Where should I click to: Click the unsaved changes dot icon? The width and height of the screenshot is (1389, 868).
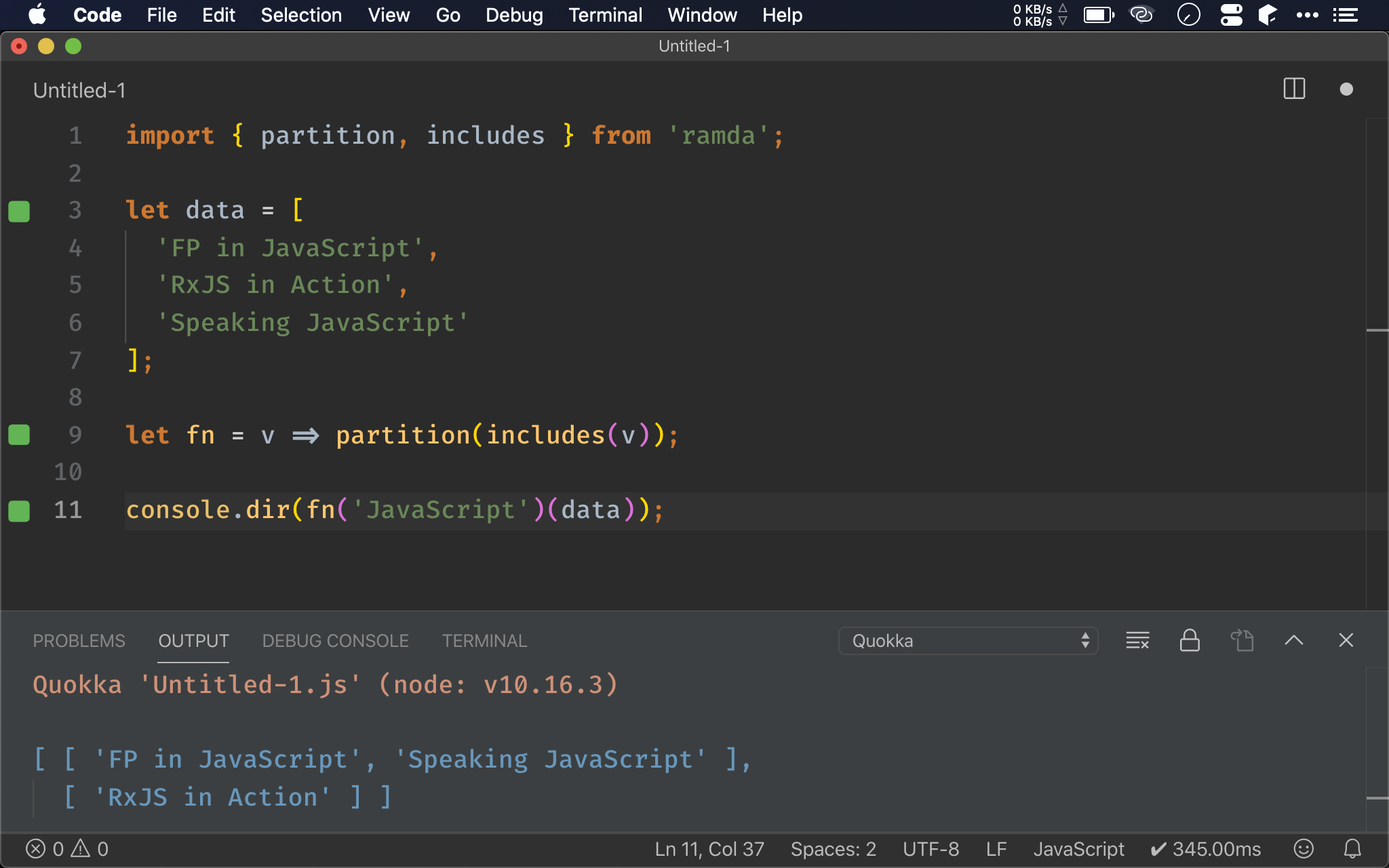(1346, 90)
